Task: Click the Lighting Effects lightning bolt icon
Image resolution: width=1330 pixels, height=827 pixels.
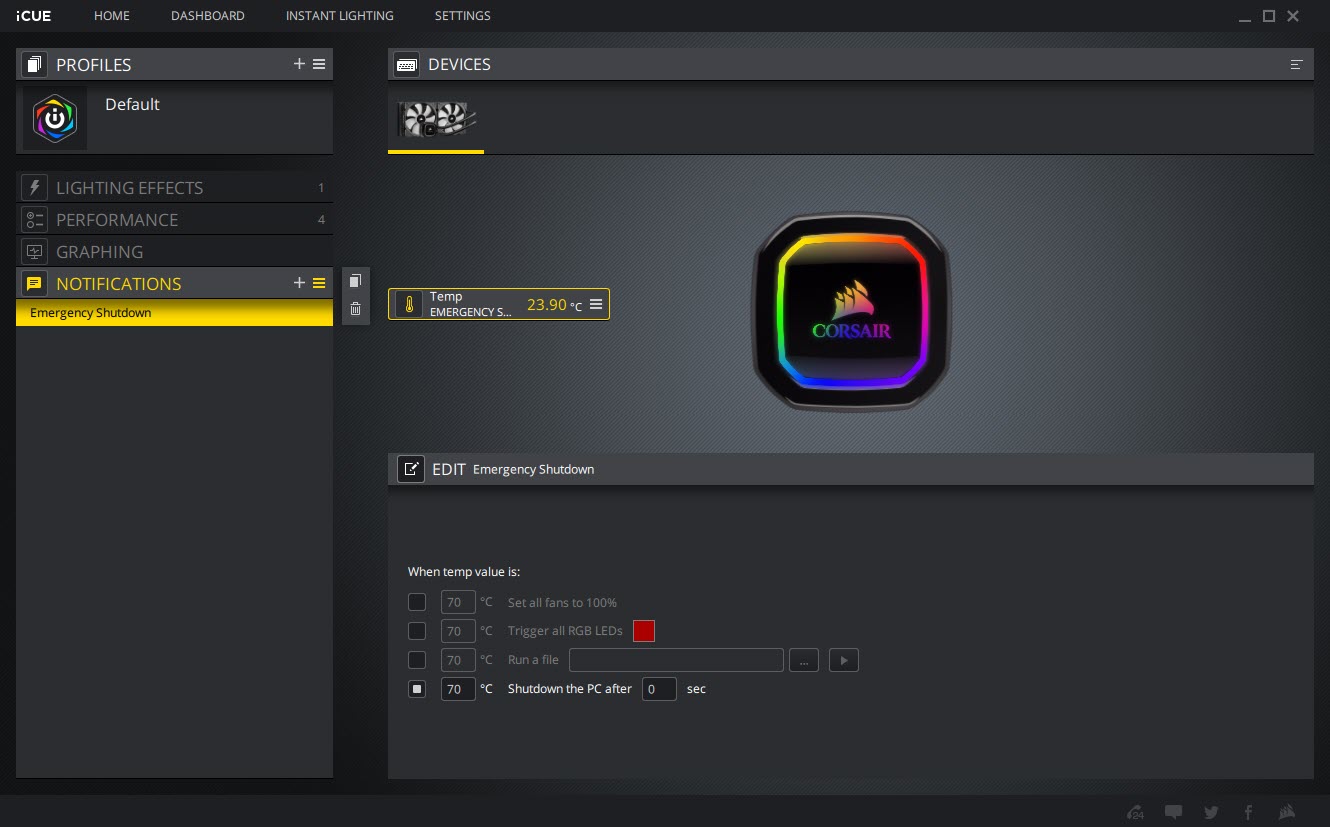Action: point(34,188)
